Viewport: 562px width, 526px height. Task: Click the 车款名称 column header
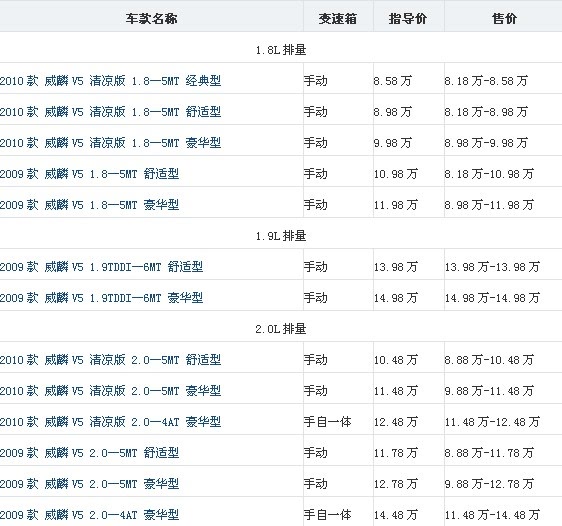[x=151, y=19]
